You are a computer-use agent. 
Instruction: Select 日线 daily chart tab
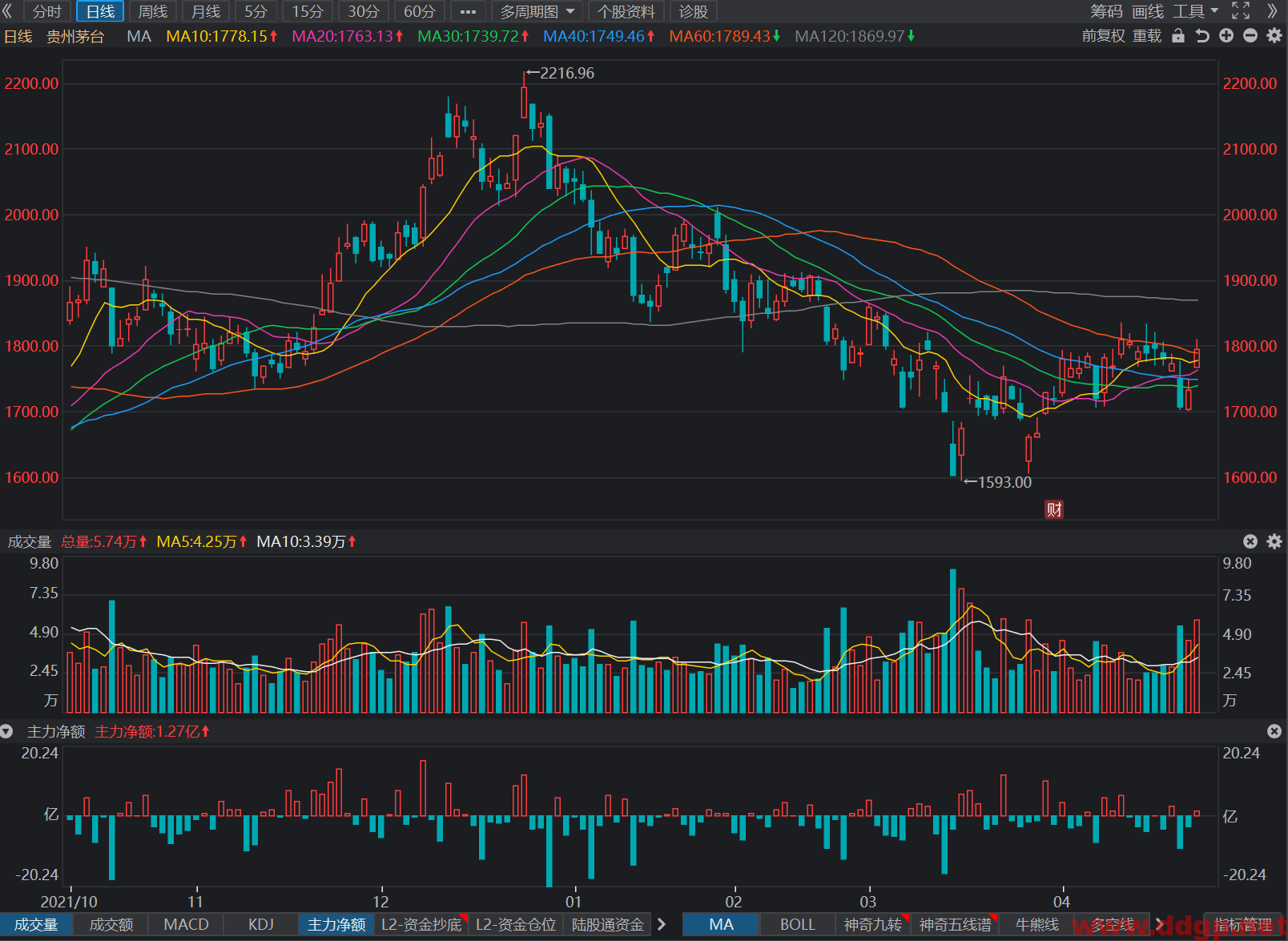pyautogui.click(x=100, y=12)
